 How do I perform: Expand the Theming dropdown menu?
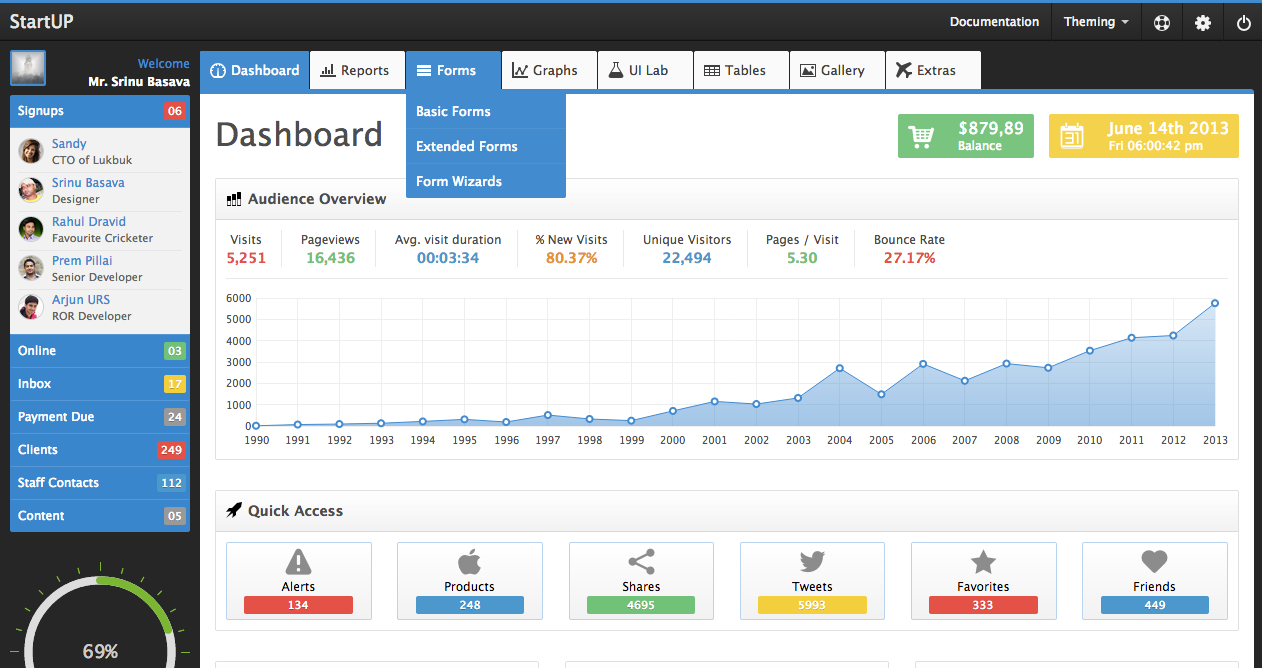click(1096, 22)
